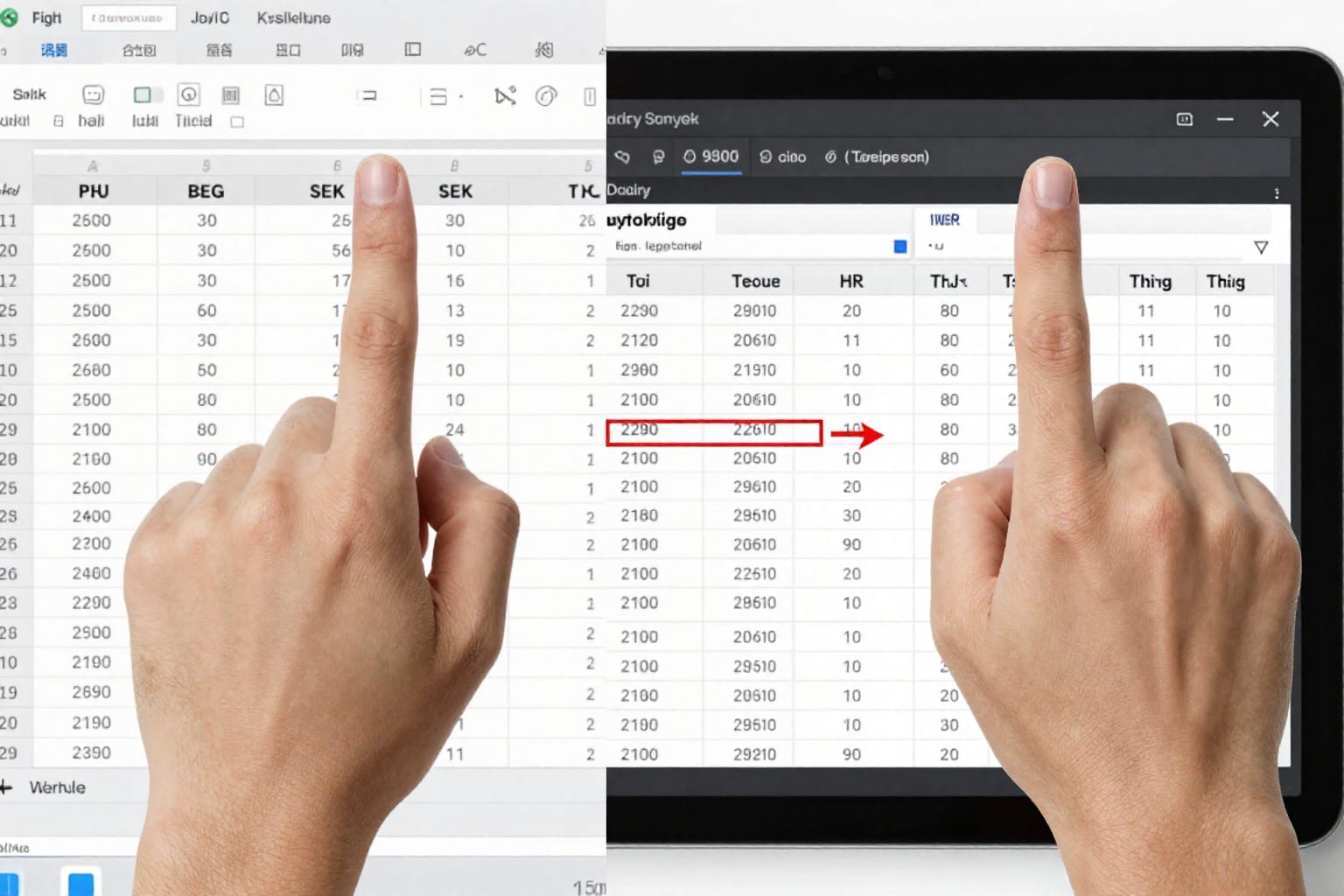1344x896 pixels.
Task: Switch to the 9300 tab
Action: click(710, 157)
